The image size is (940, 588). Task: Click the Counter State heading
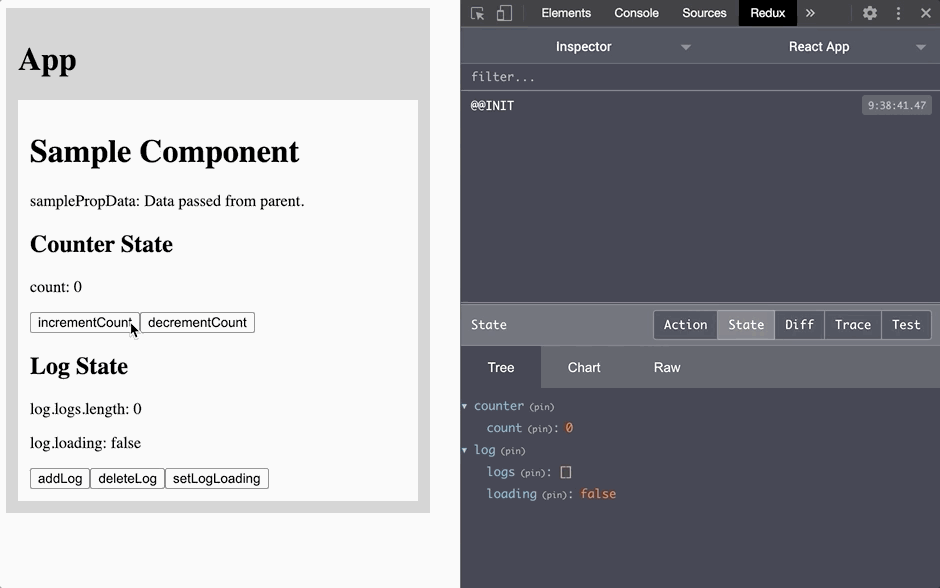click(101, 244)
